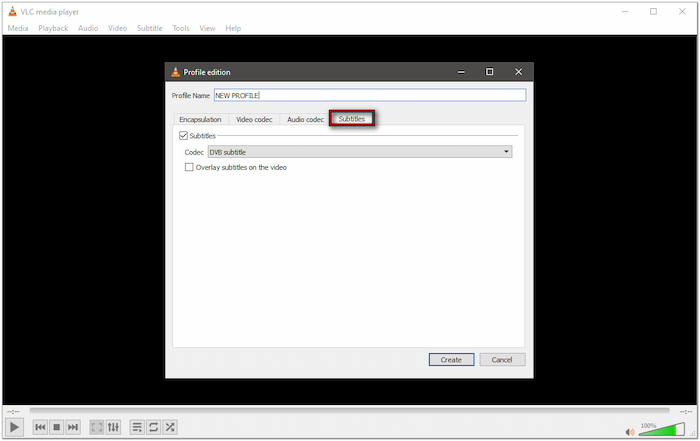The height and width of the screenshot is (441, 700).
Task: Minimize the Profile edition dialog
Action: pos(461,72)
